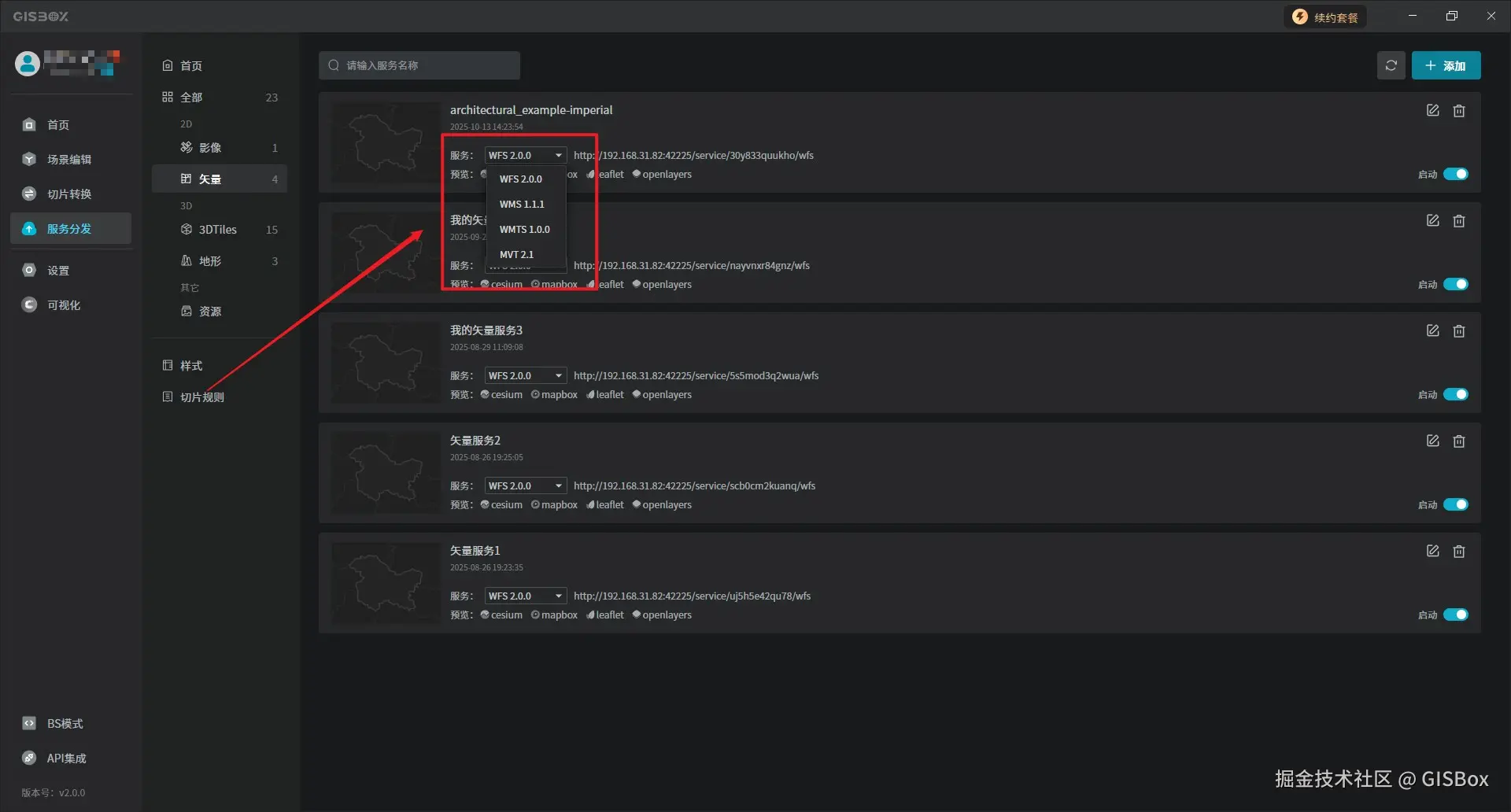The image size is (1511, 812).
Task: Select WMTS 1.0.0 from the open dropdown
Action: click(x=524, y=229)
